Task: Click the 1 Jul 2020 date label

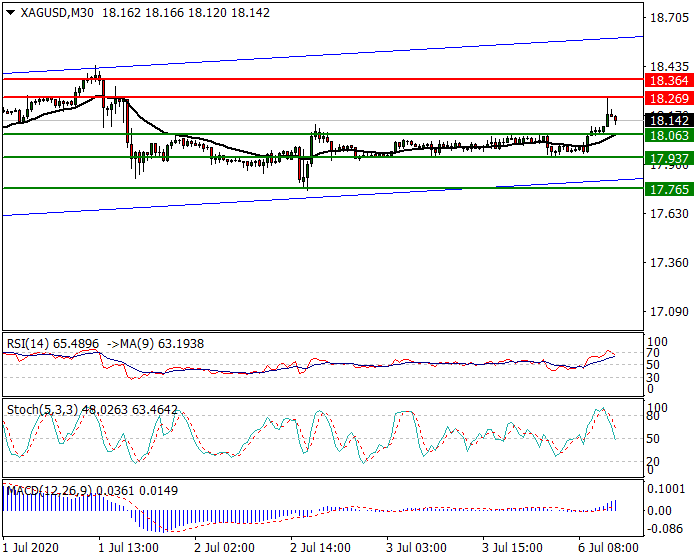Action: [x=30, y=548]
